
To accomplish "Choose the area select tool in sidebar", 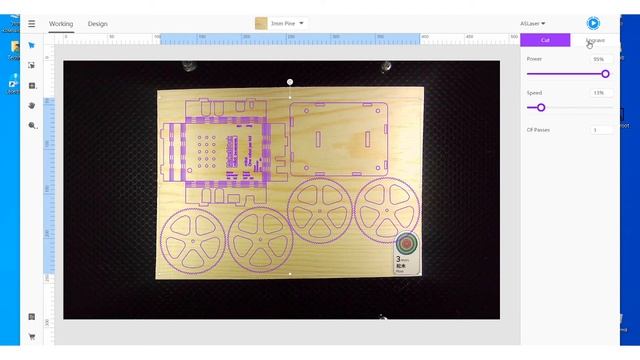I will point(31,65).
